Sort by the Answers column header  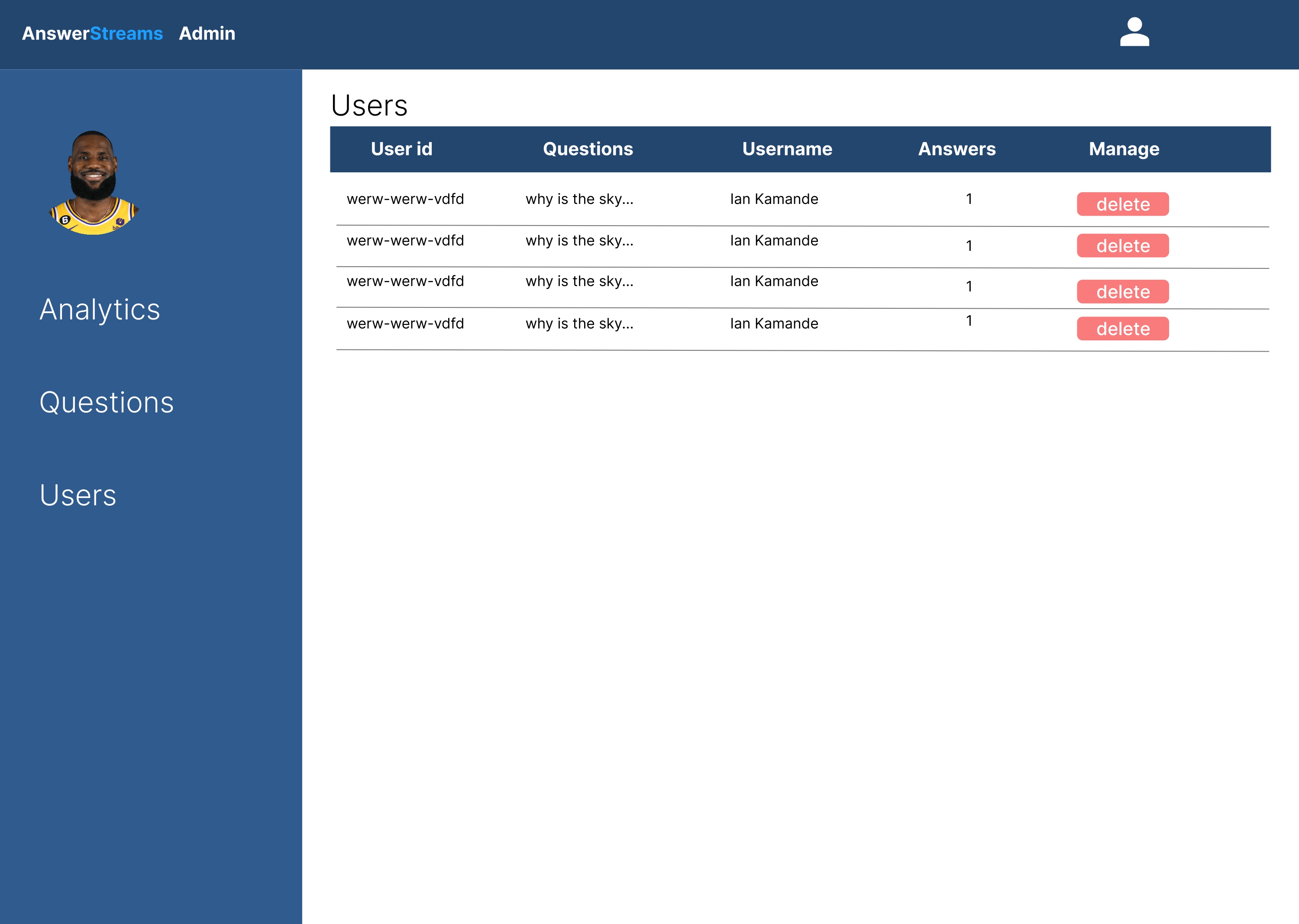pyautogui.click(x=957, y=149)
